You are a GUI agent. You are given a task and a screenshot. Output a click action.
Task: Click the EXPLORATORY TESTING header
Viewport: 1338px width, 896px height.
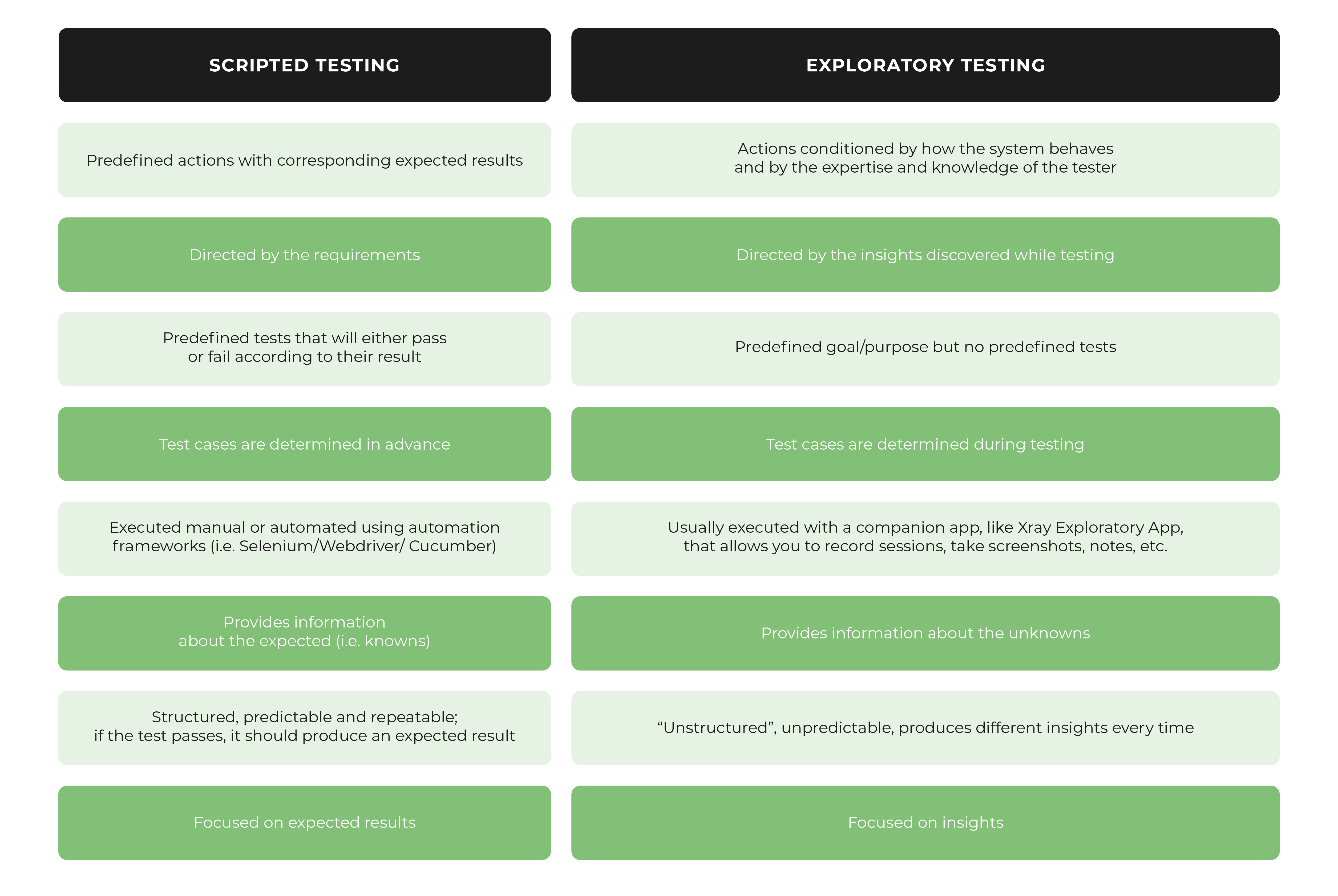pyautogui.click(x=925, y=65)
